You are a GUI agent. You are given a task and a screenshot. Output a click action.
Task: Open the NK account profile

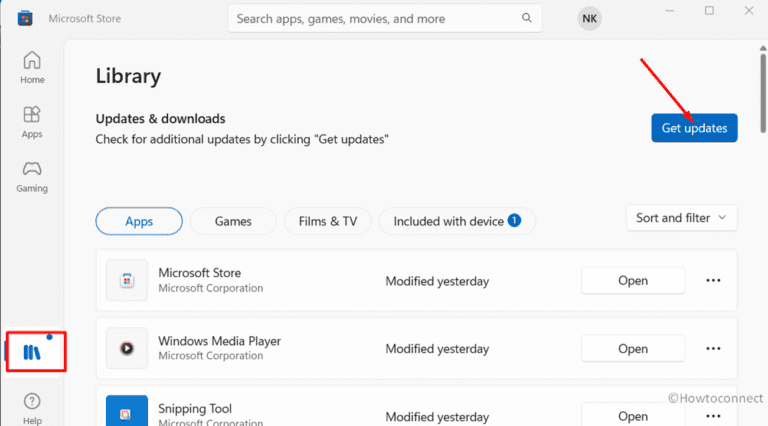[x=589, y=19]
